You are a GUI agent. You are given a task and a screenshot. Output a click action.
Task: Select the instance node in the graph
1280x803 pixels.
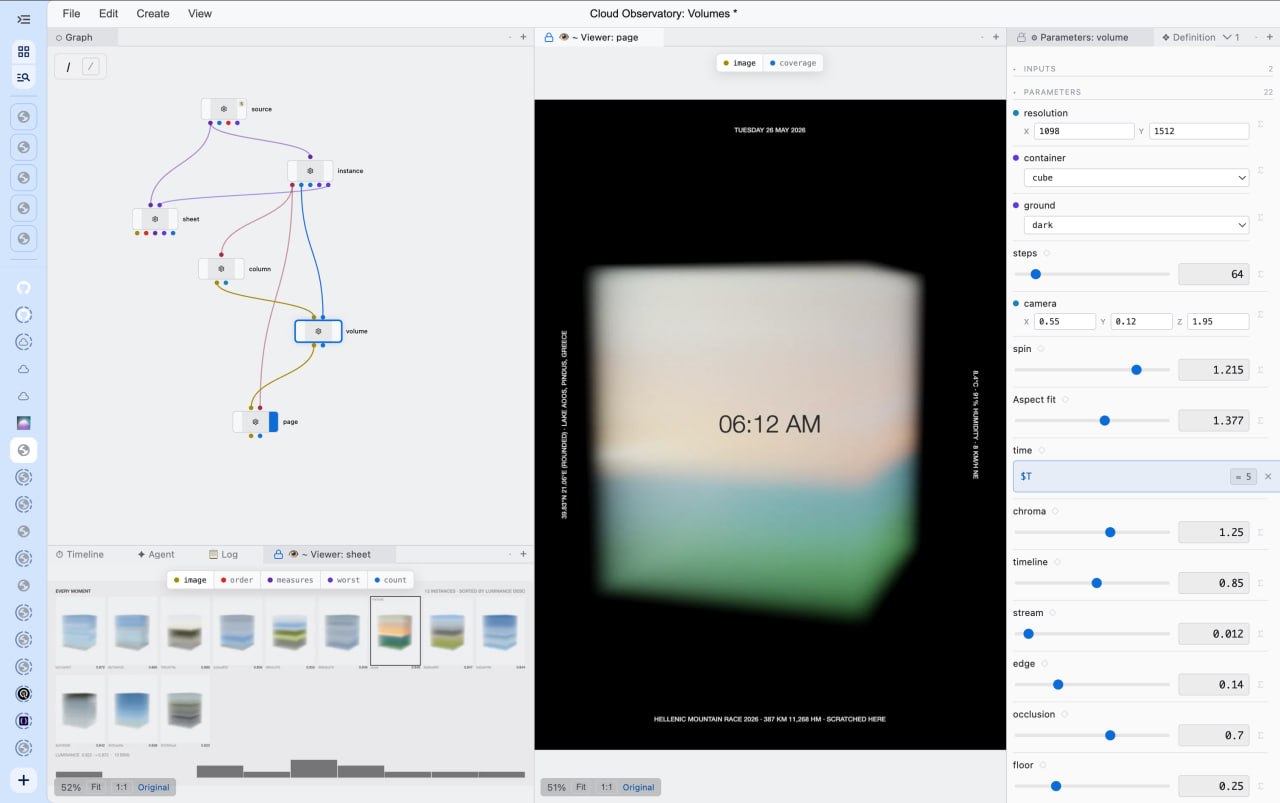[310, 171]
